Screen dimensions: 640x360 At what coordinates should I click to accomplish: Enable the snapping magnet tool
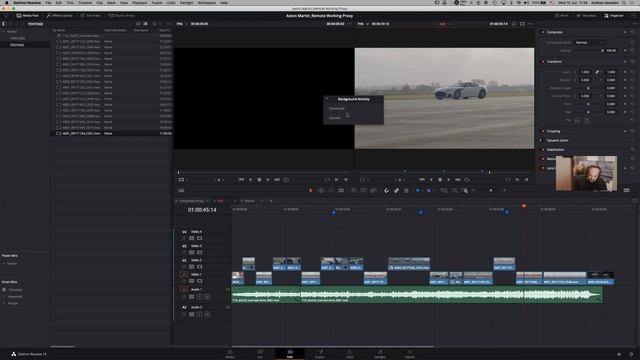coord(387,190)
